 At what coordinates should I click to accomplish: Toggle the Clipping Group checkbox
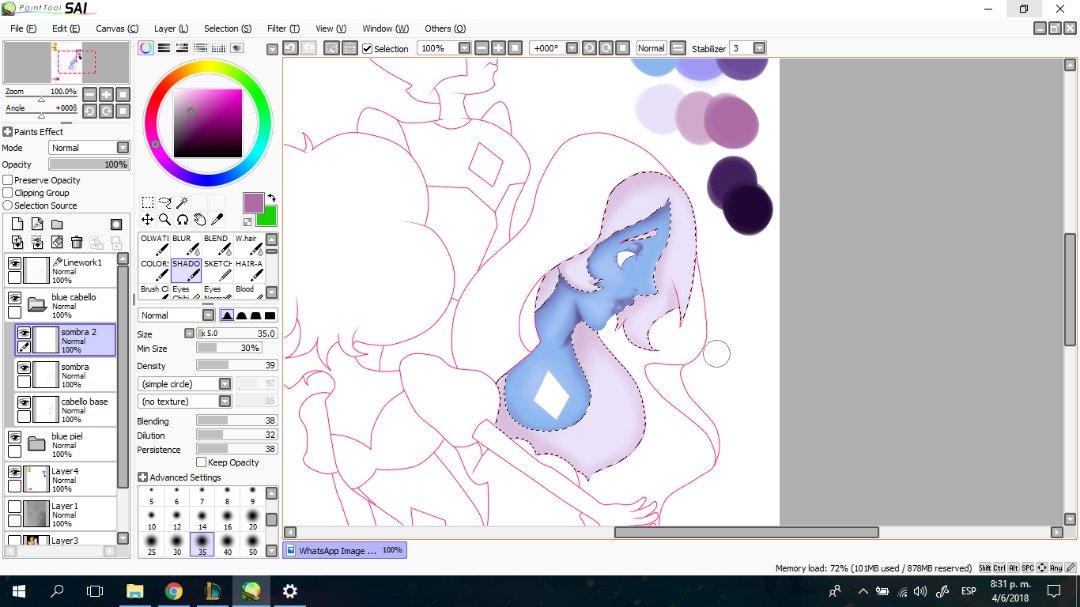tap(8, 193)
